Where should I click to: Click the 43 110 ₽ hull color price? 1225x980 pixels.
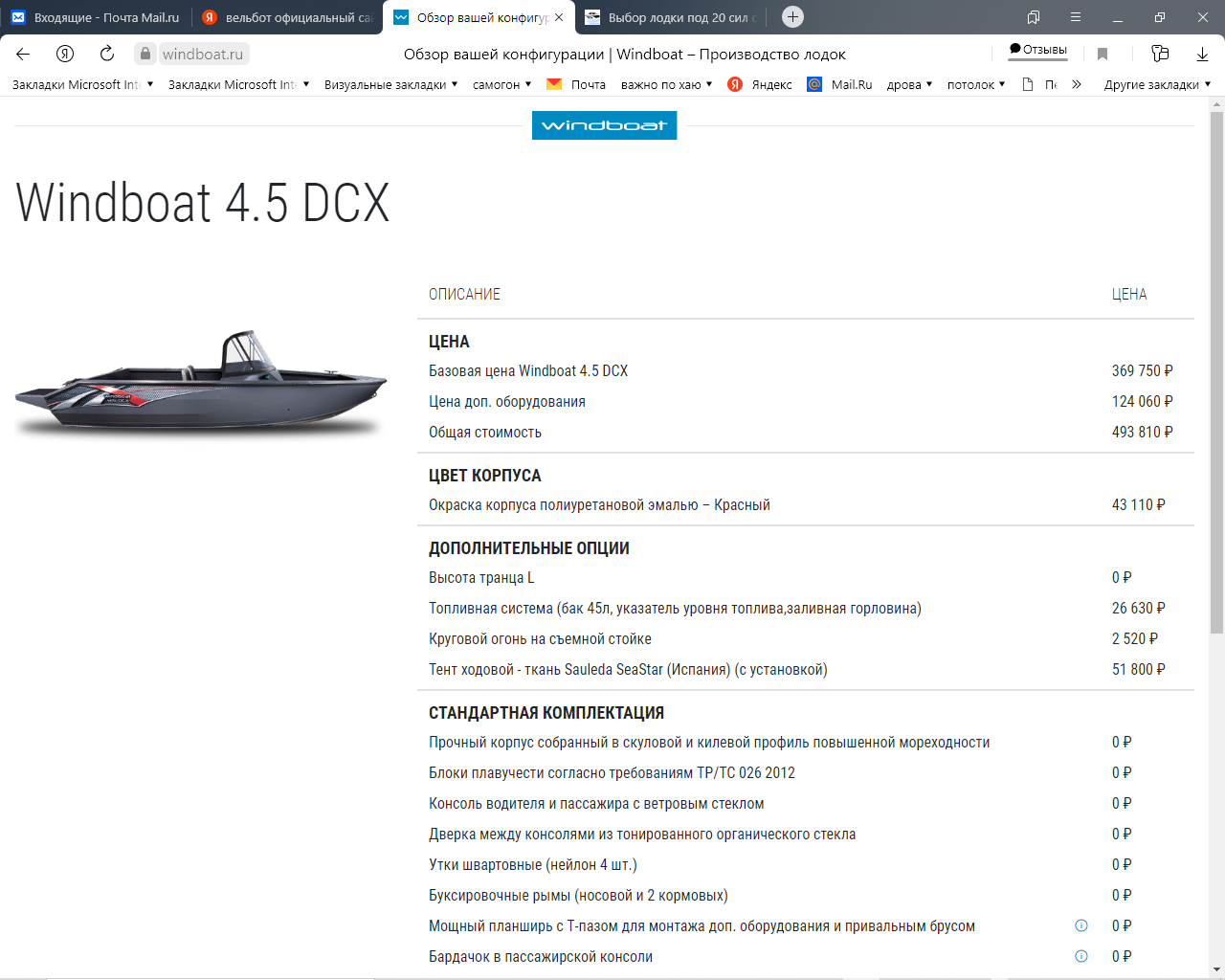(x=1139, y=504)
